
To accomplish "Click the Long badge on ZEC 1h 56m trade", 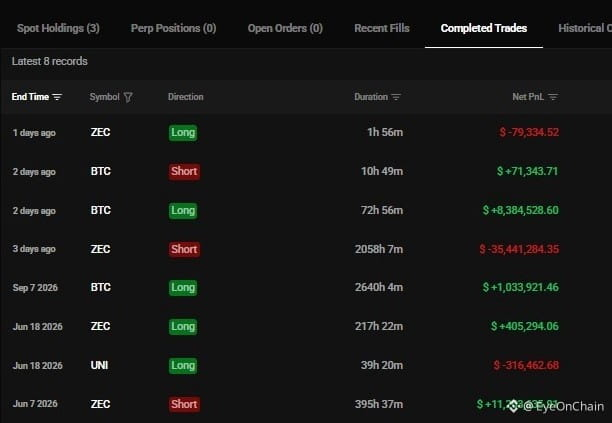I will 183,132.
